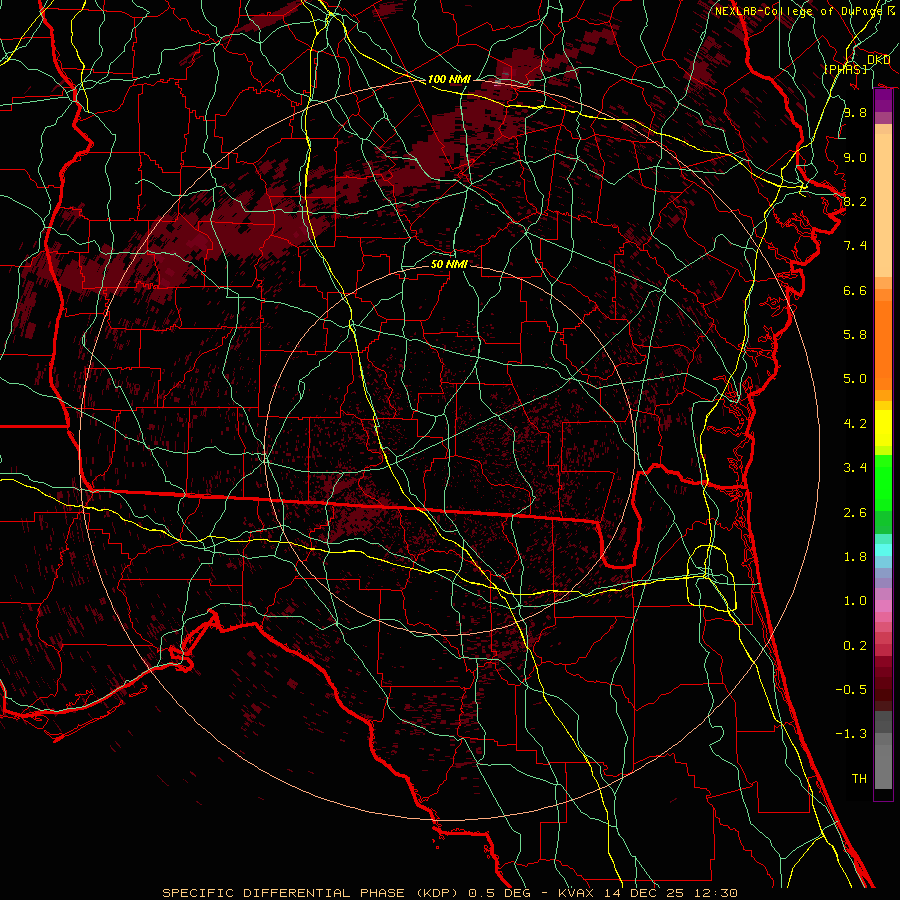
Task: Click the 100 NMI range ring label
Action: (x=449, y=79)
